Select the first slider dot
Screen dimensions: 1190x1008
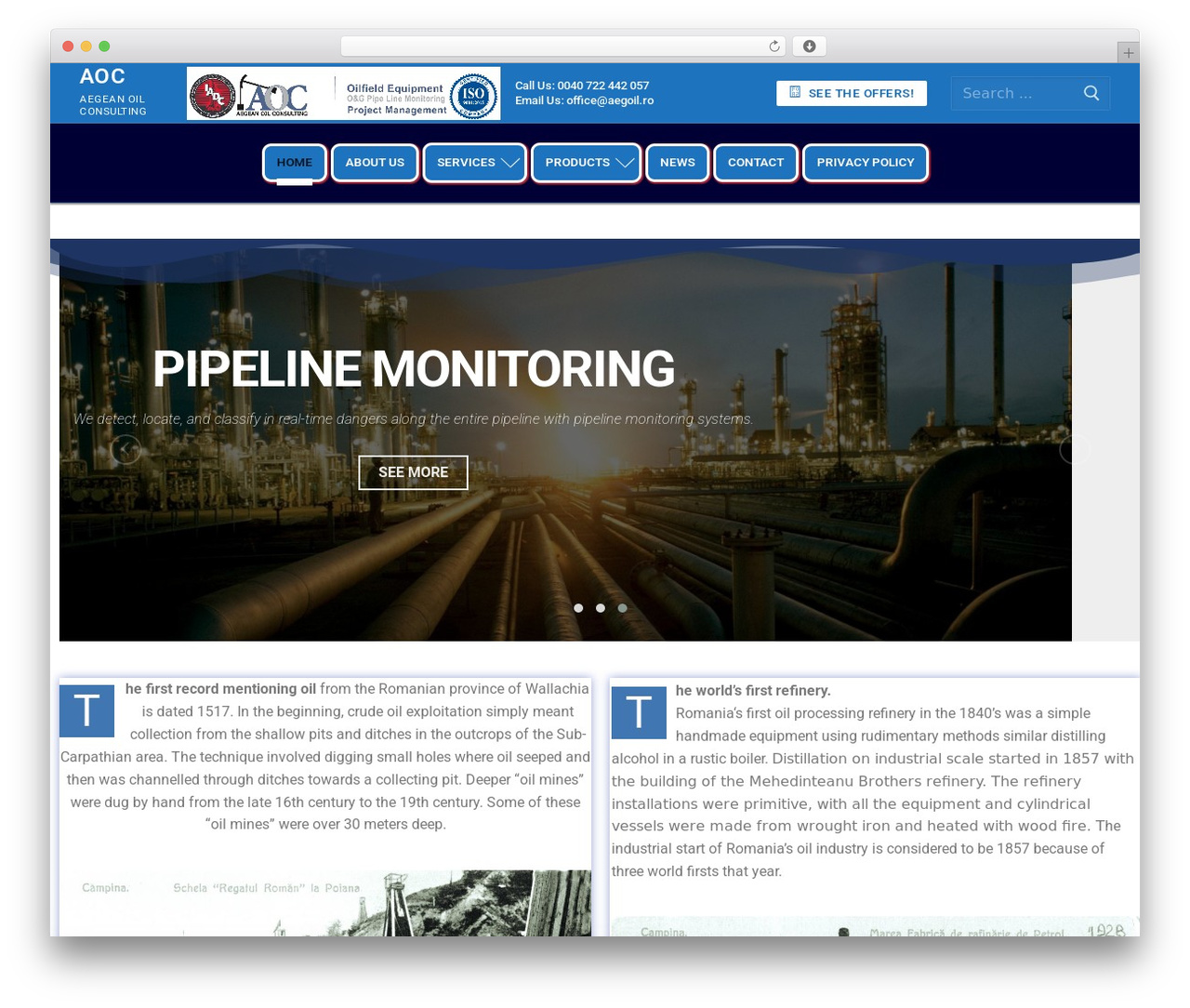pyautogui.click(x=578, y=608)
